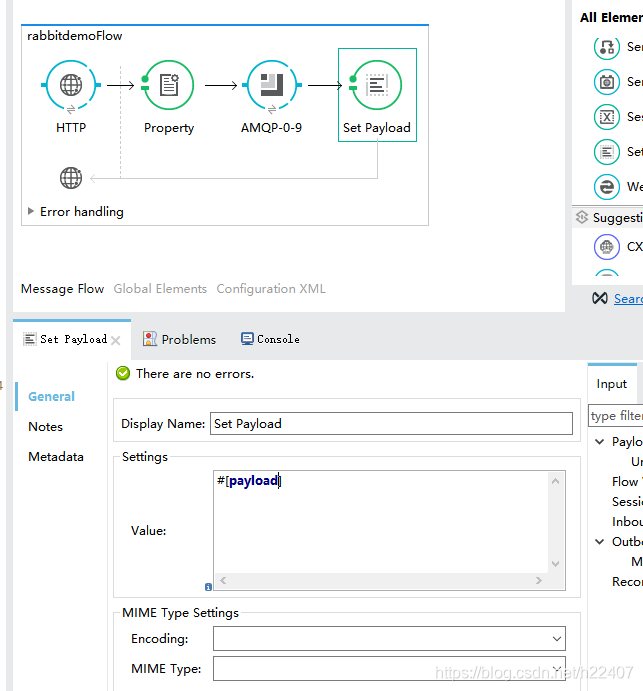643x691 pixels.
Task: Open the Input metadata tab
Action: pyautogui.click(x=612, y=384)
